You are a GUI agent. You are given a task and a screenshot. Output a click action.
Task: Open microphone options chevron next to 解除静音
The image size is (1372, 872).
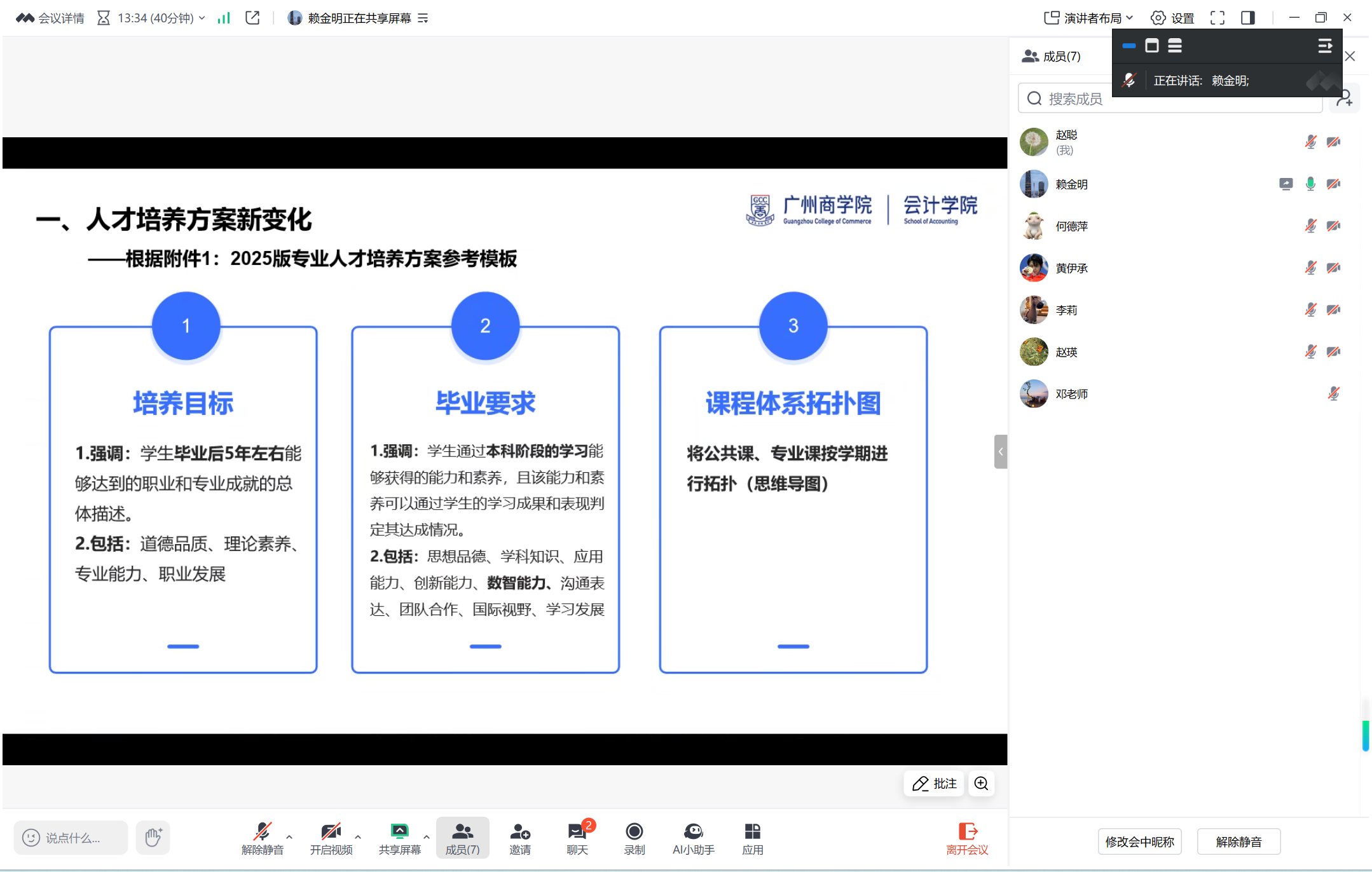288,838
